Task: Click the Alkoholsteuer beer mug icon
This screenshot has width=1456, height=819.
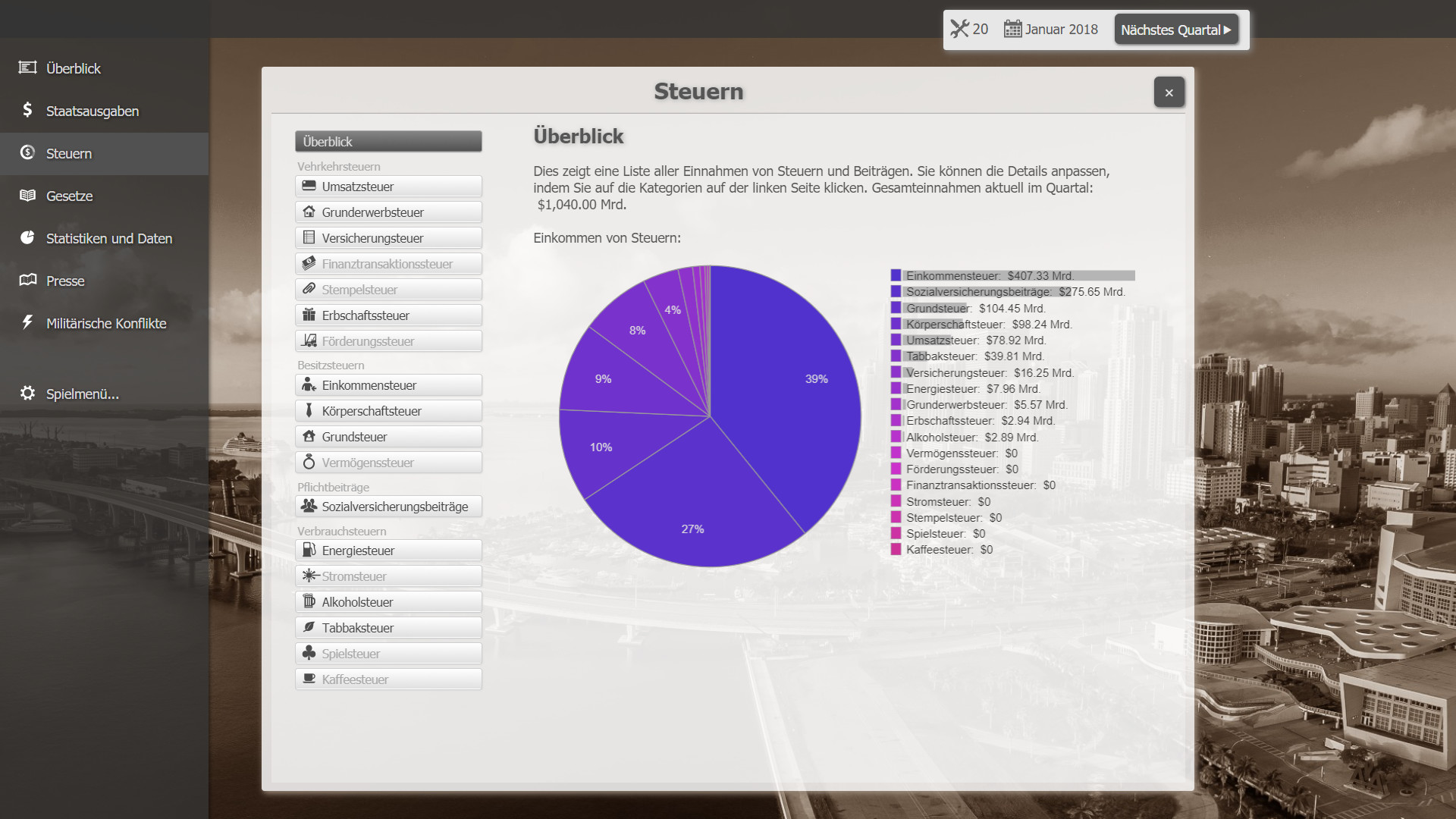Action: 309,601
